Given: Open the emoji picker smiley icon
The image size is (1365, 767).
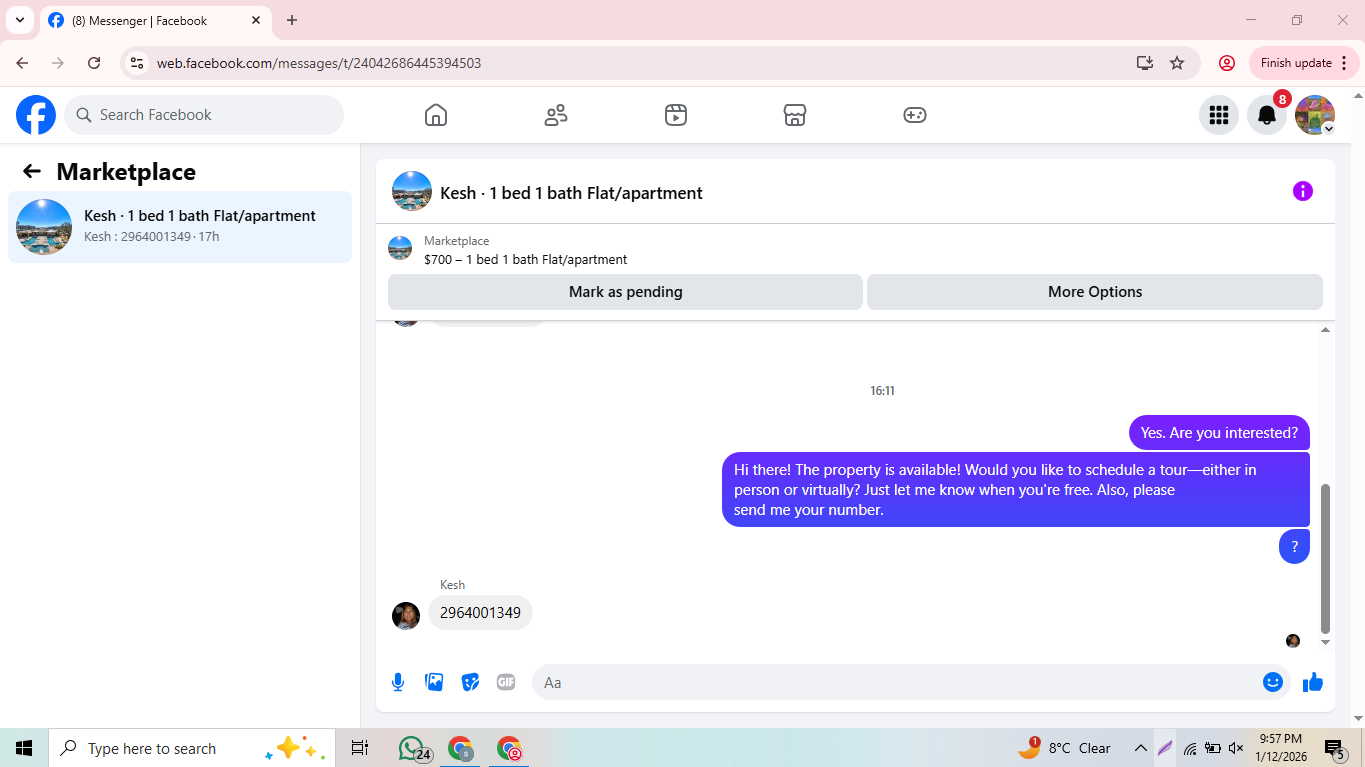Looking at the screenshot, I should pyautogui.click(x=1273, y=682).
